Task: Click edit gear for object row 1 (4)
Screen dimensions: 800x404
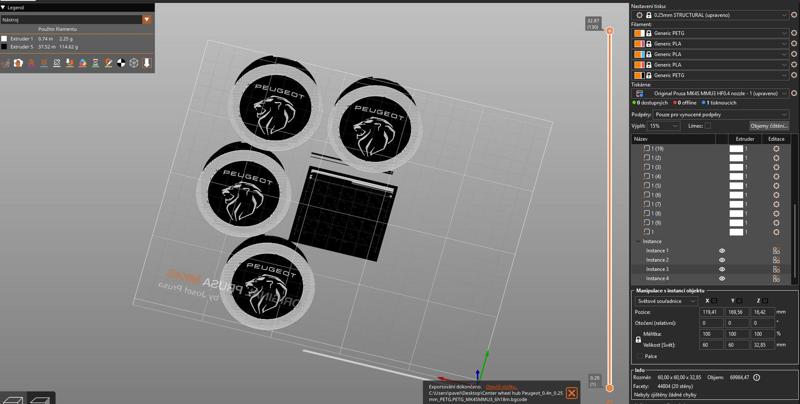Action: (x=776, y=176)
